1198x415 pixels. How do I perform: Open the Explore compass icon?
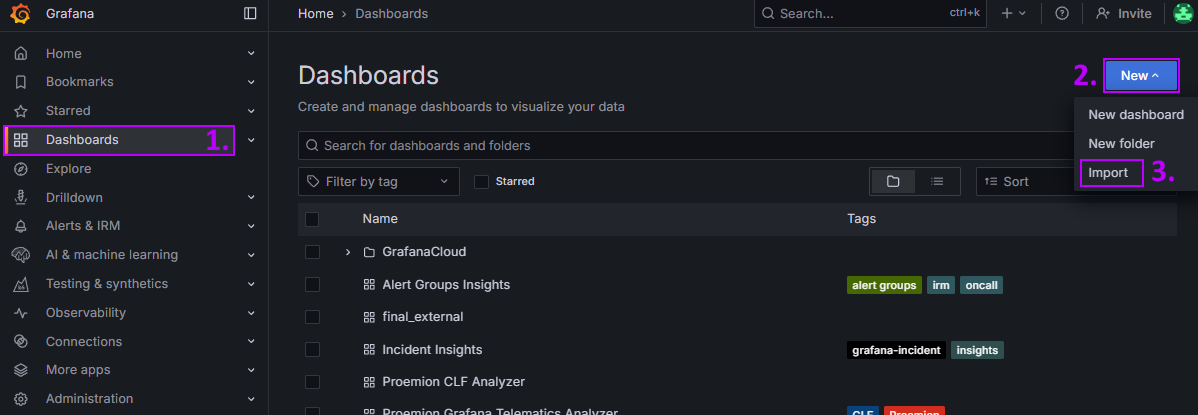click(x=21, y=169)
